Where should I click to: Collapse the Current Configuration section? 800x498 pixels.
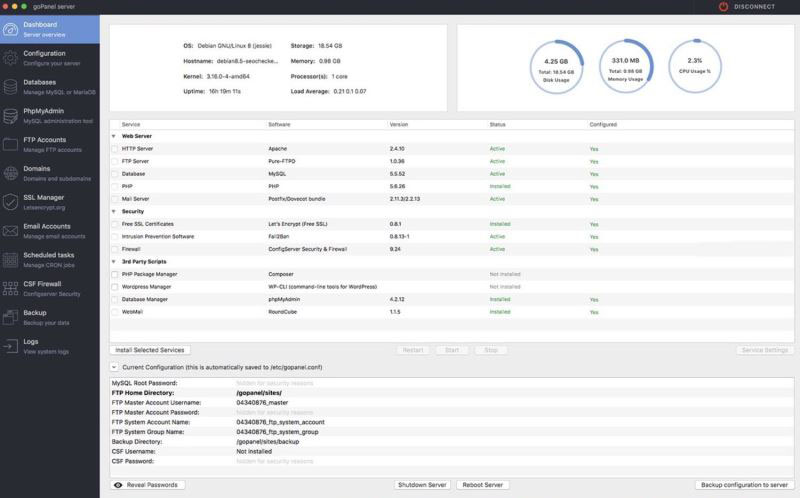coord(114,367)
